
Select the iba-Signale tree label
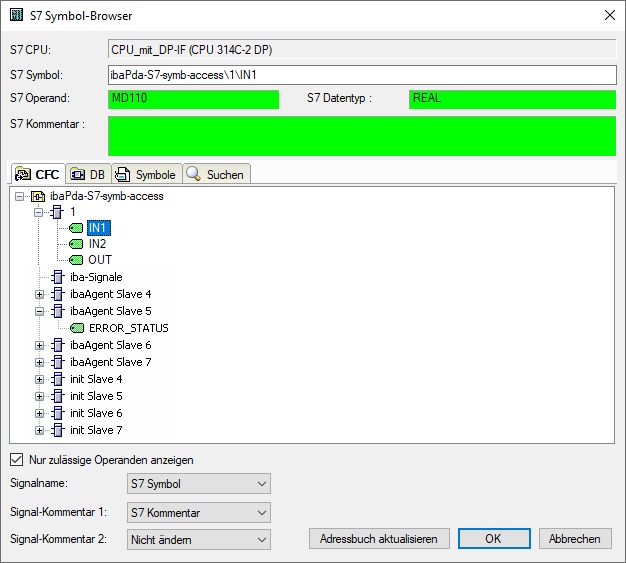(96, 277)
